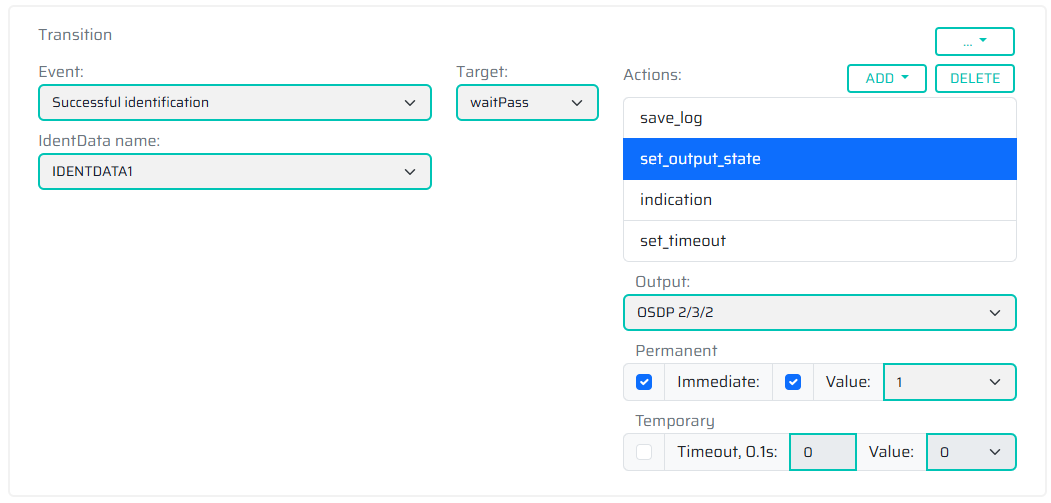The image size is (1051, 503).
Task: Expand the IdentData name dropdown
Action: pos(234,171)
